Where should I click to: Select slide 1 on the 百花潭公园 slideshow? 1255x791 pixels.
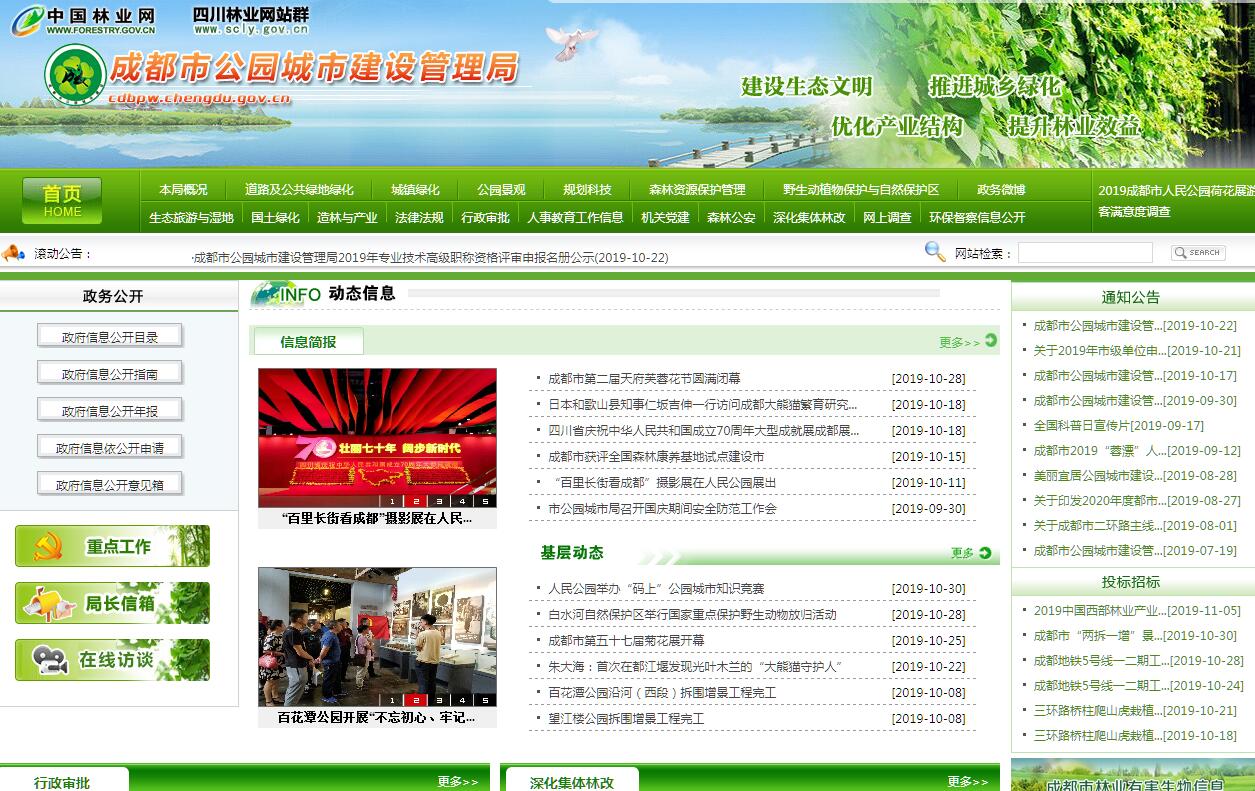tap(393, 700)
